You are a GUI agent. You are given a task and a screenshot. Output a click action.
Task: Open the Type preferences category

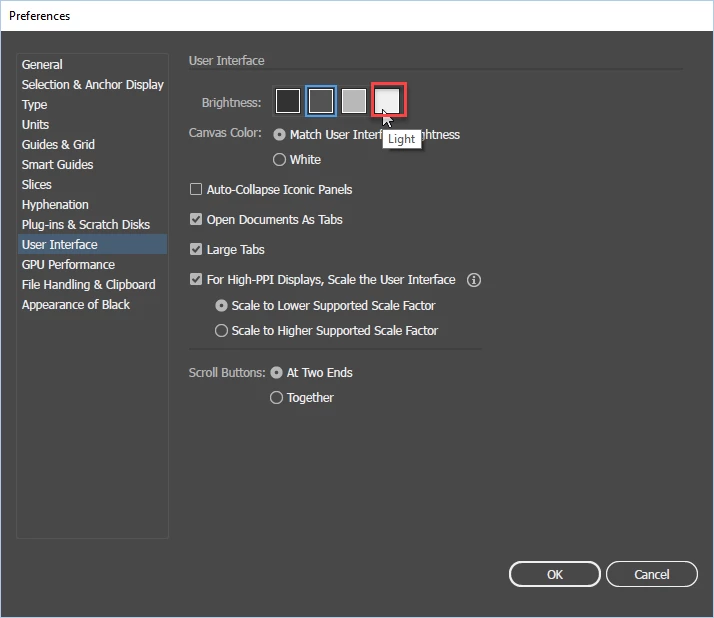tap(92, 105)
